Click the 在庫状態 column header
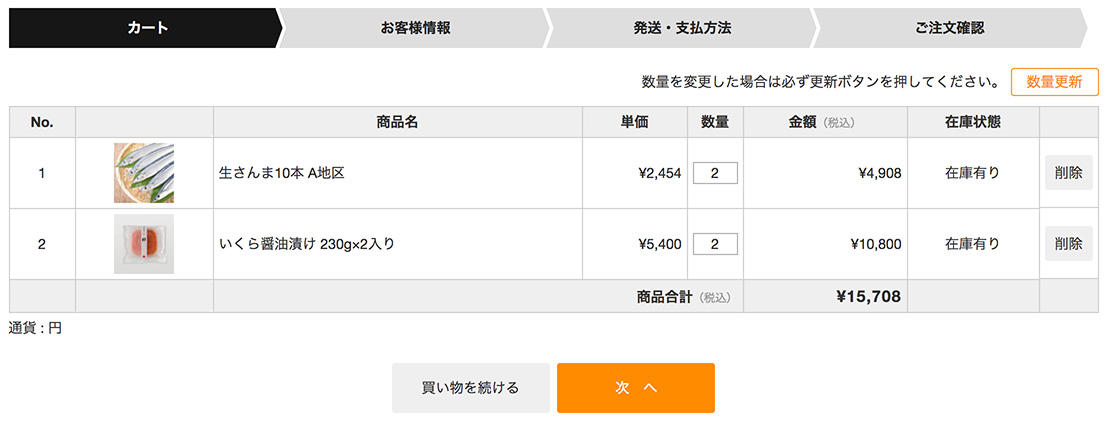This screenshot has width=1109, height=426. coord(972,122)
